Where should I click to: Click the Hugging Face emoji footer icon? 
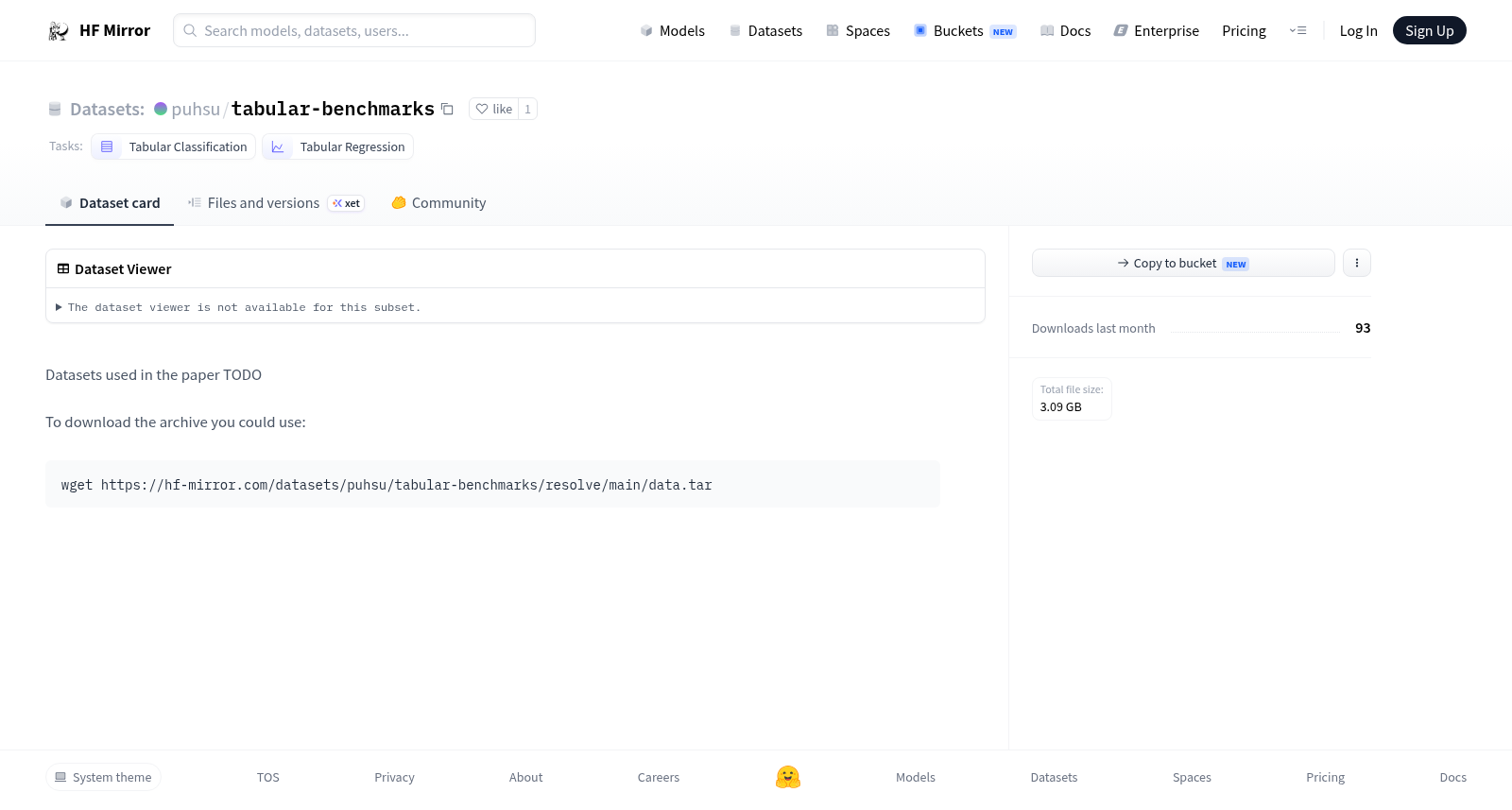(x=788, y=777)
